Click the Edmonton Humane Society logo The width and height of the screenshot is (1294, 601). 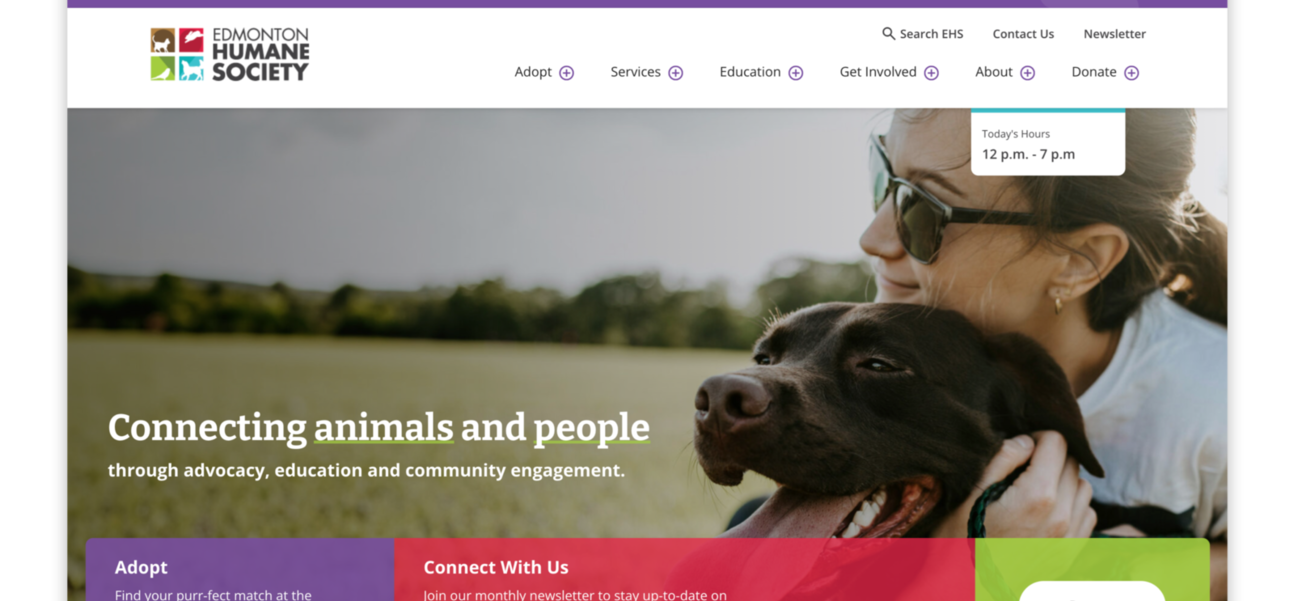(229, 54)
